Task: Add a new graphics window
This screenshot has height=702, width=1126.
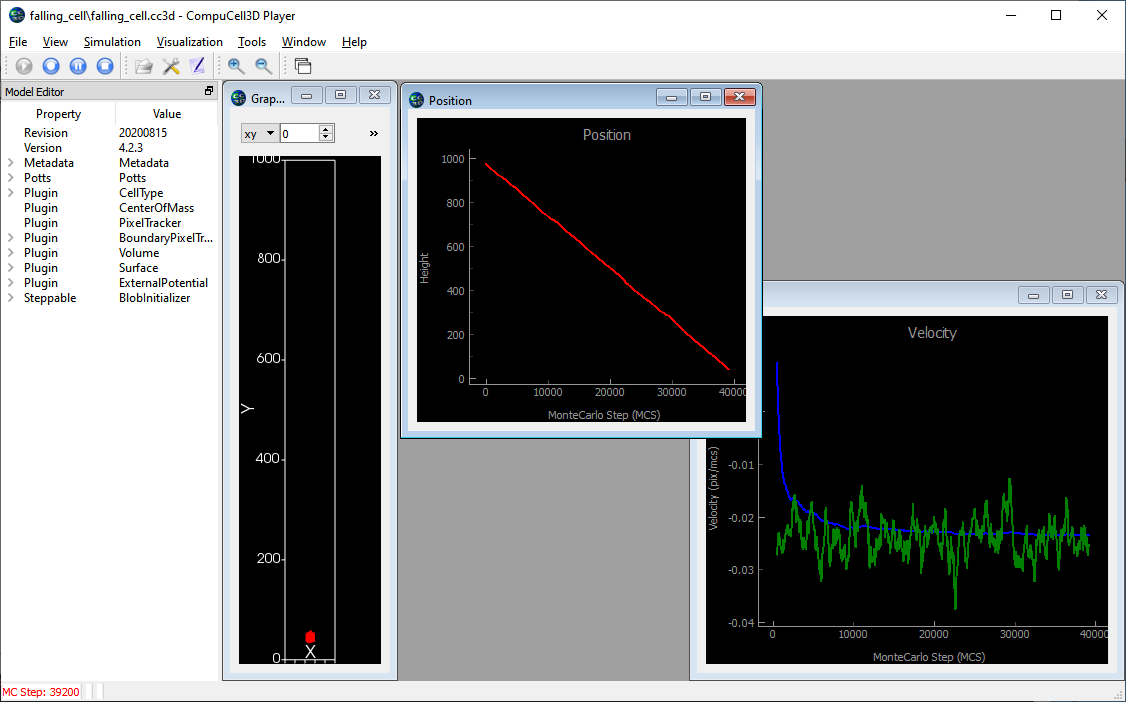Action: [303, 66]
